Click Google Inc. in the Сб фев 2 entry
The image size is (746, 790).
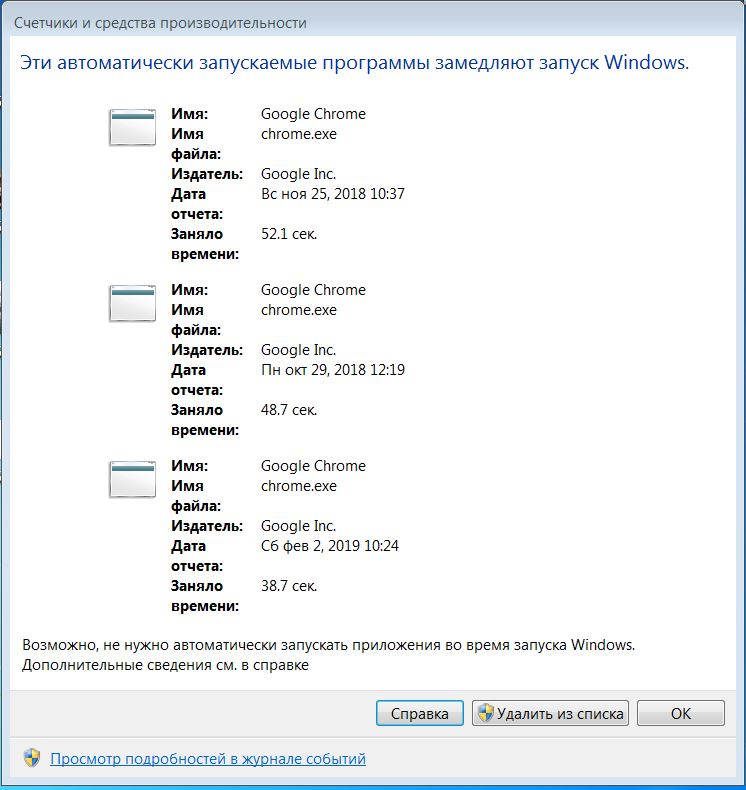298,526
